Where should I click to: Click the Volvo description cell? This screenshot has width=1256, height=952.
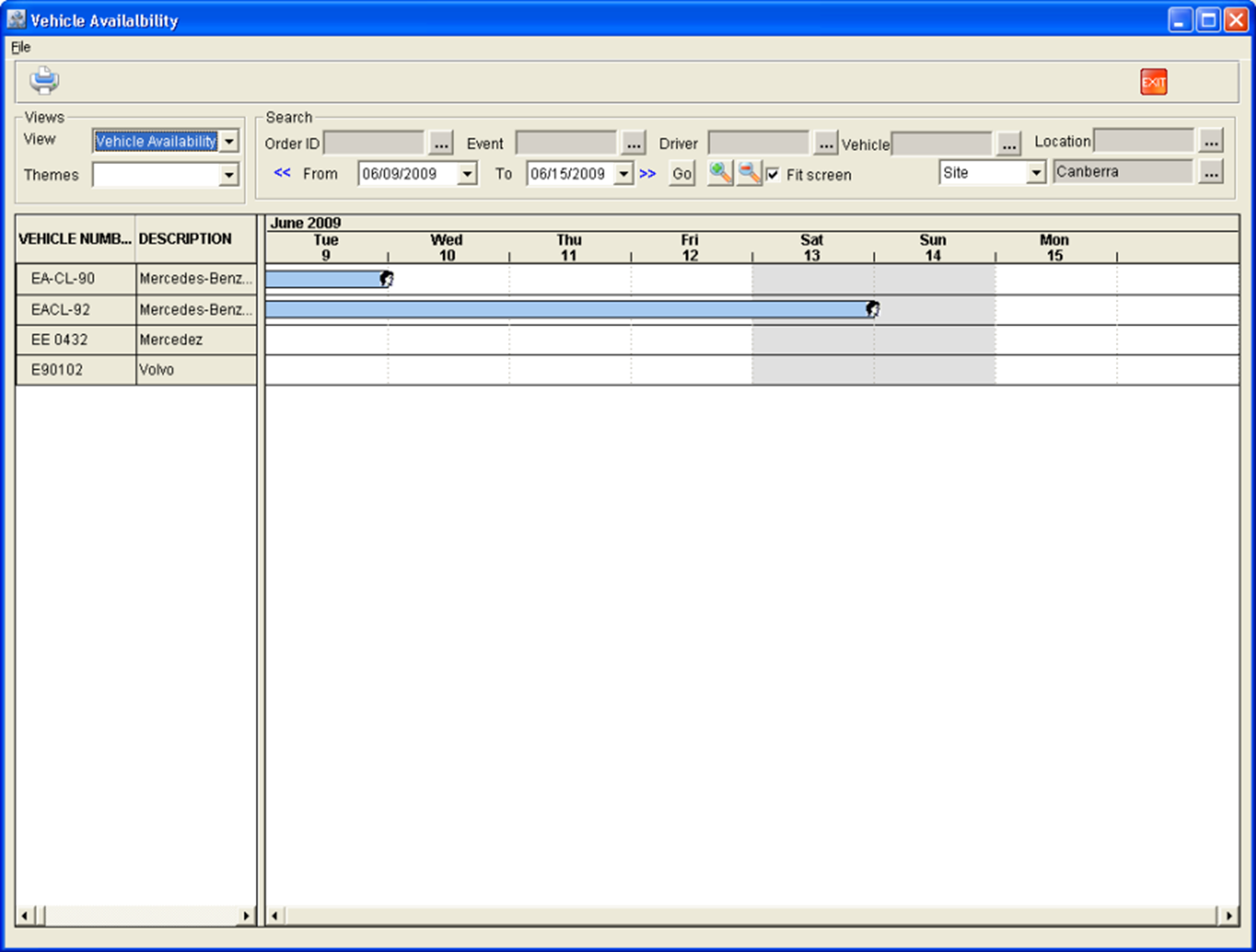click(x=197, y=370)
